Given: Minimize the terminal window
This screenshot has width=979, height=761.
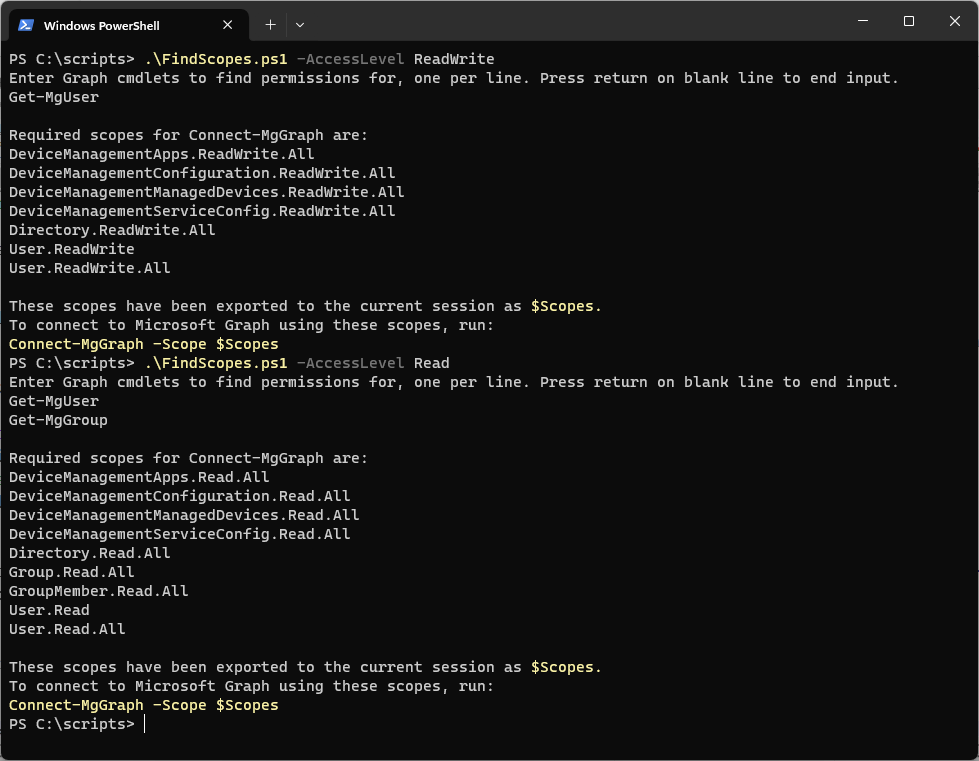Looking at the screenshot, I should 862,21.
